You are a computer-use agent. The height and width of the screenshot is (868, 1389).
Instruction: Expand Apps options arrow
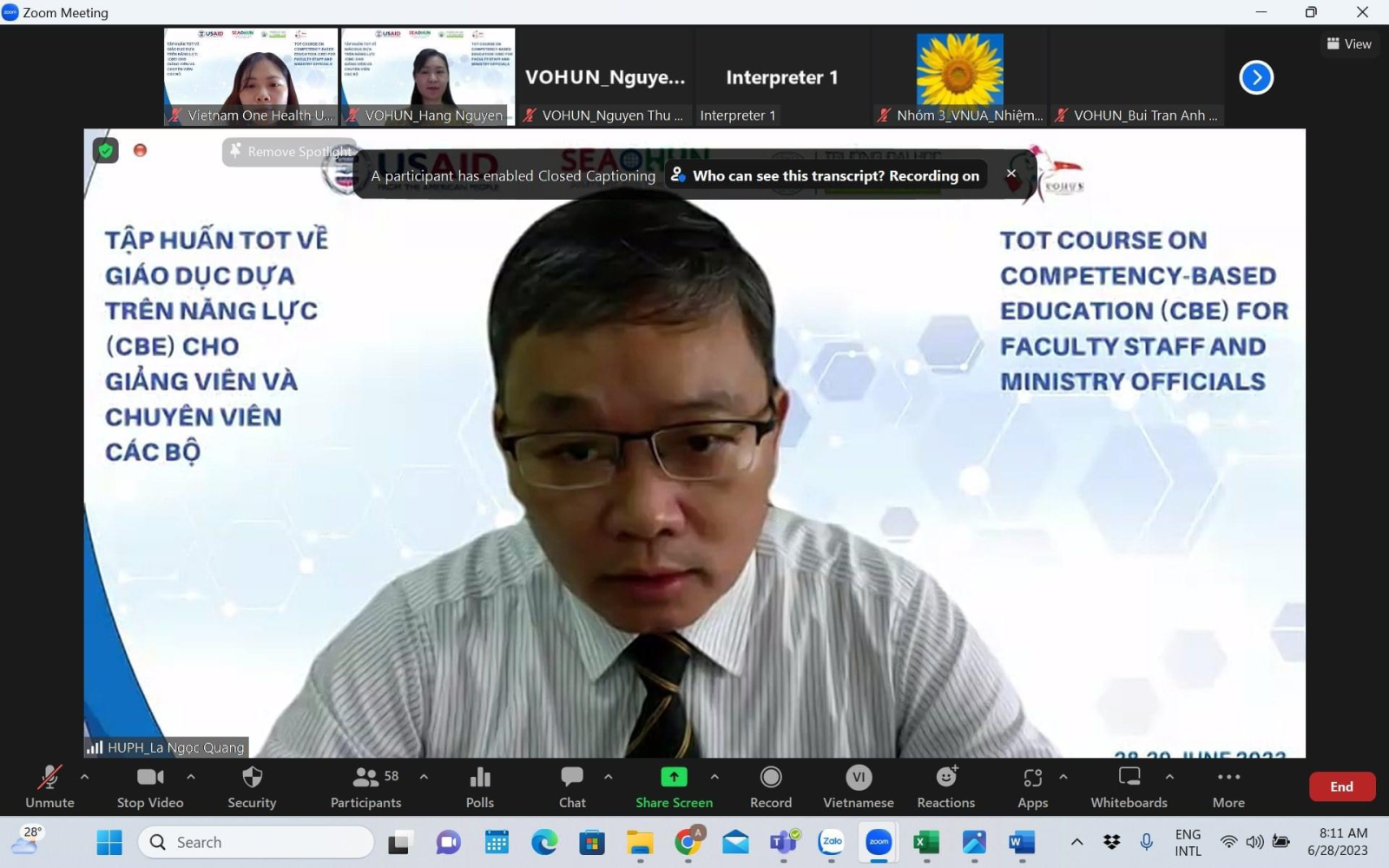coord(1063,777)
